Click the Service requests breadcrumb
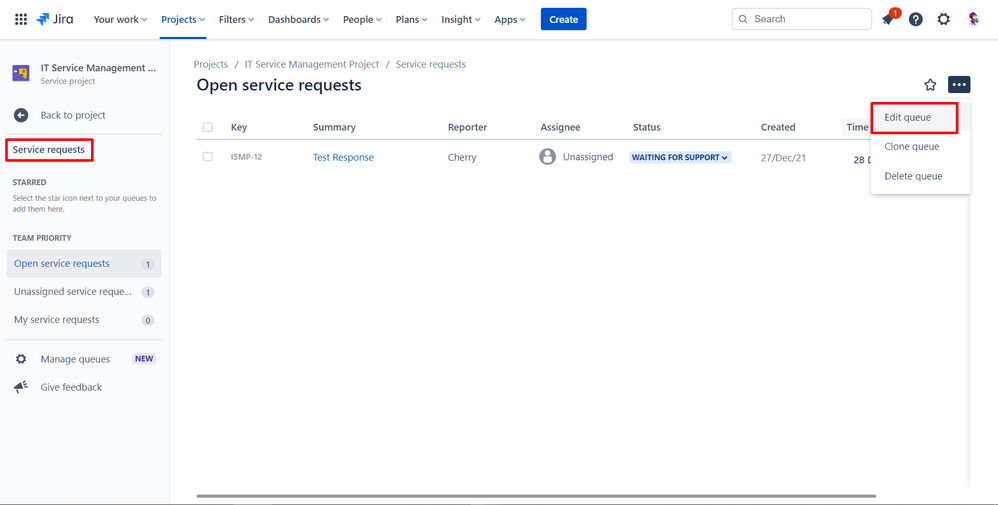Screen dimensions: 998x505 point(431,64)
